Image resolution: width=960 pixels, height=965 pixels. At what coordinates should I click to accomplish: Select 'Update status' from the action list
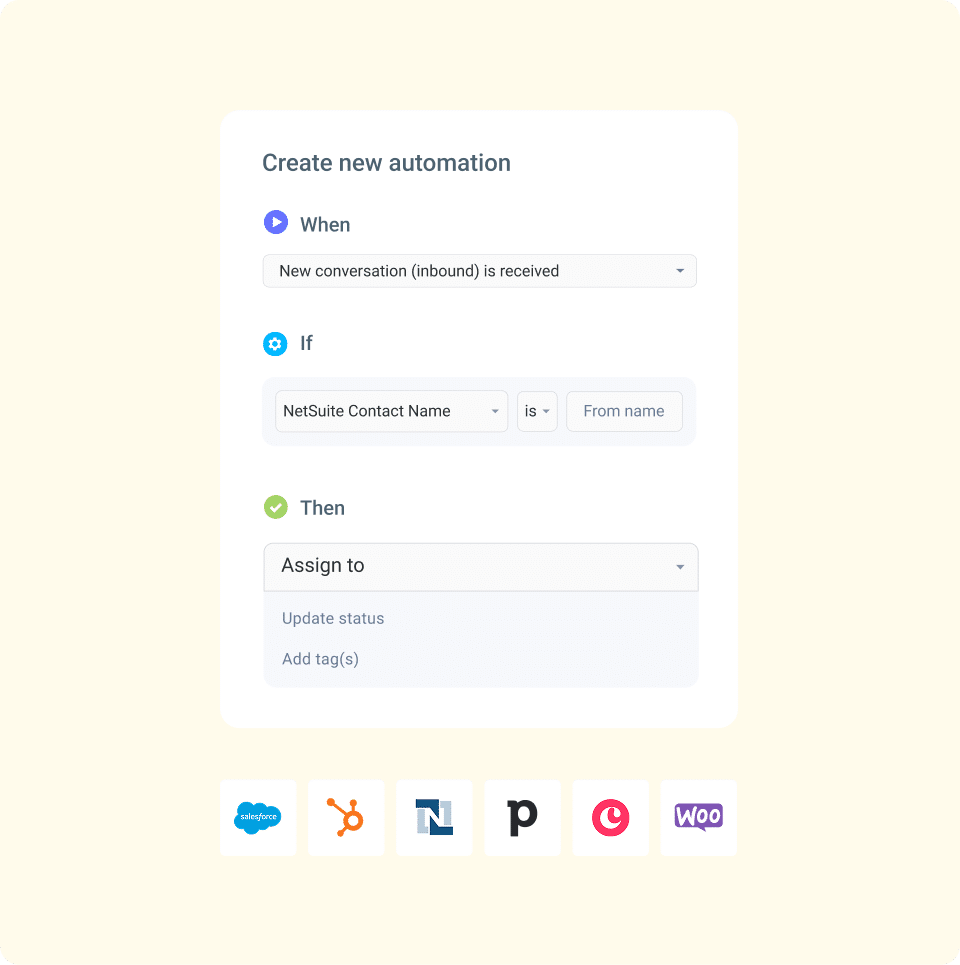click(333, 618)
